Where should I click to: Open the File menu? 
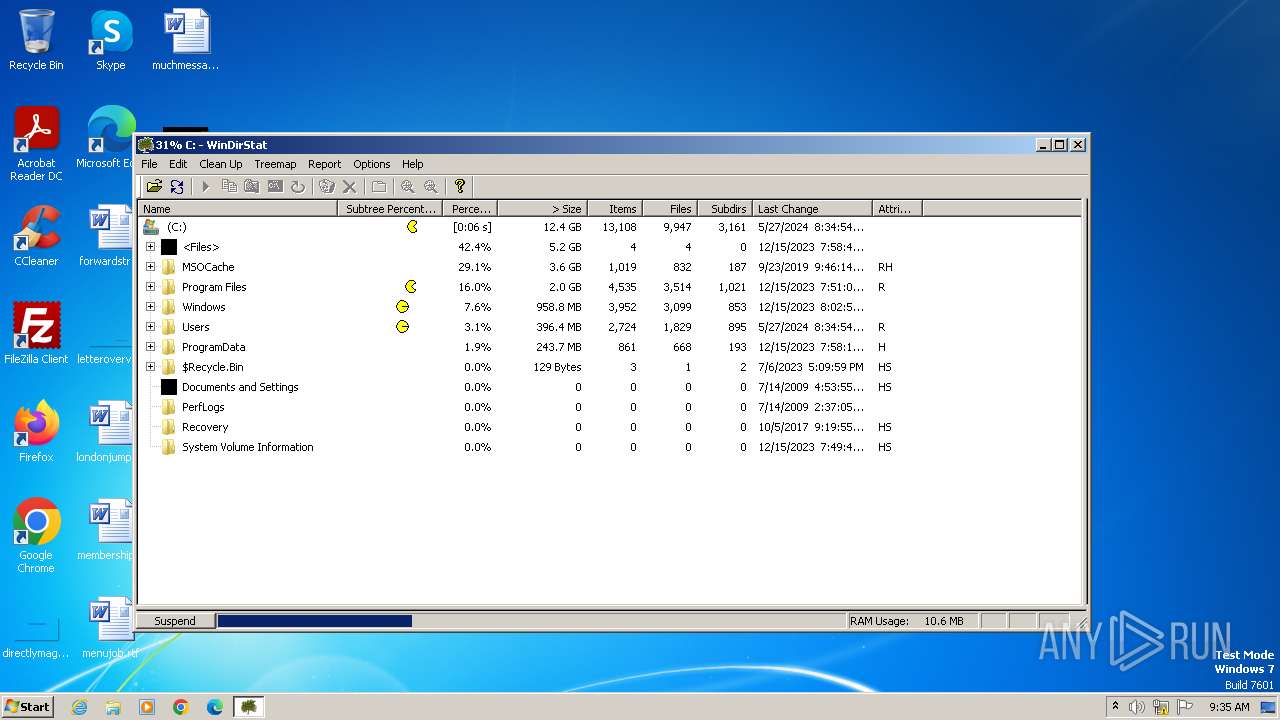(149, 164)
